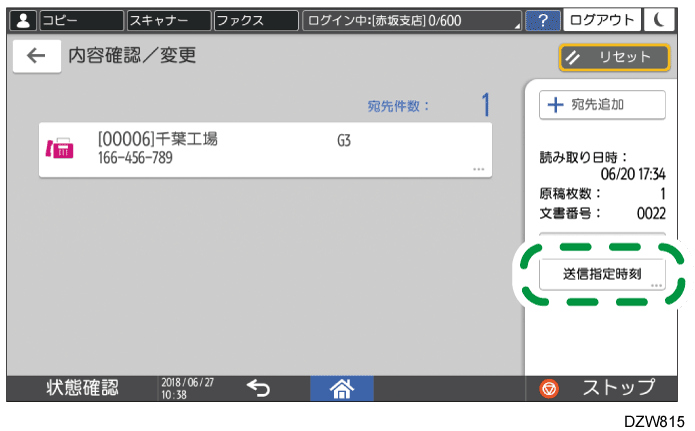
Task: Click 読み取り日時 value 06/20 17:34
Action: (633, 174)
